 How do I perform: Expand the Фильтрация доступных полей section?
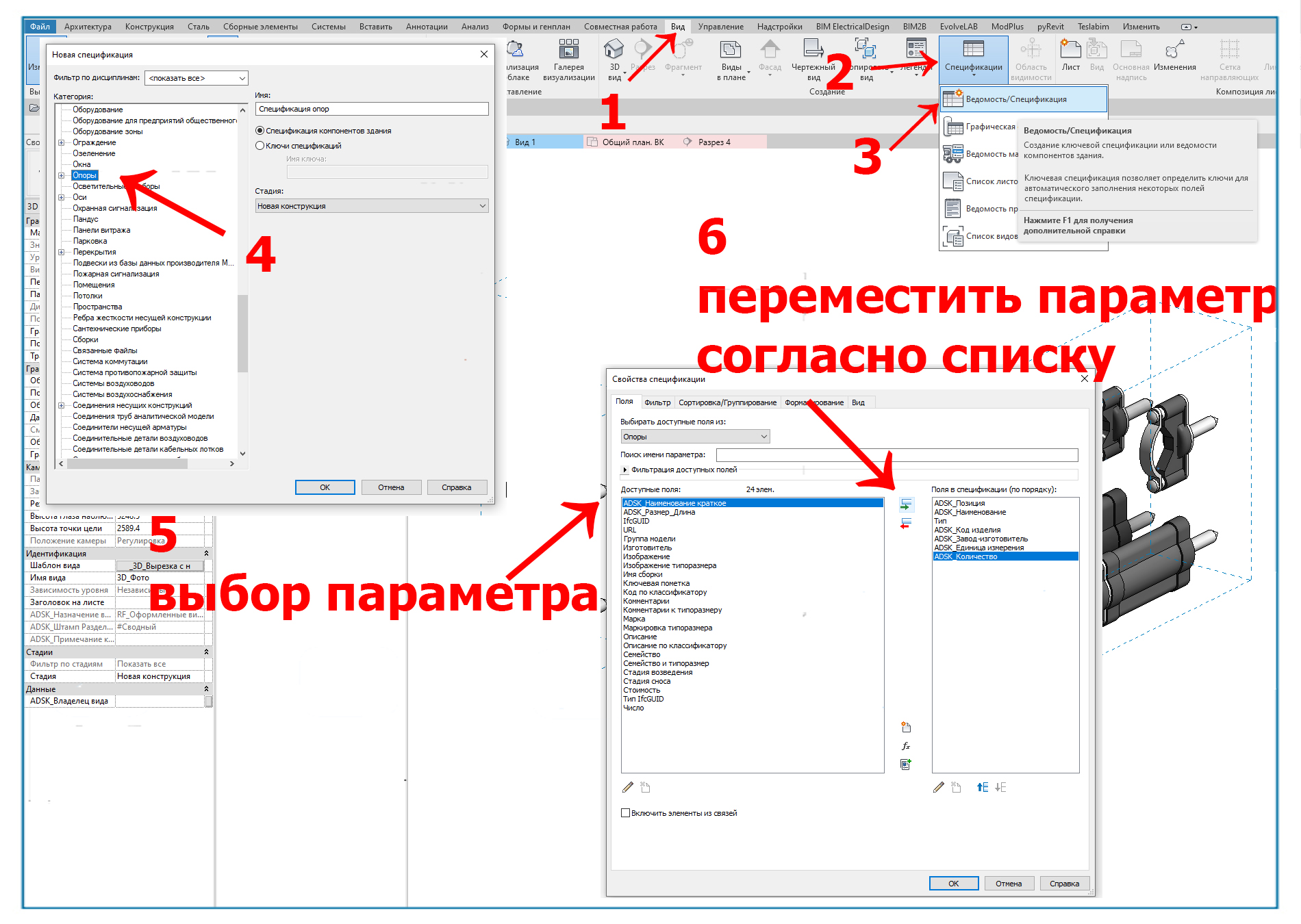coord(625,470)
